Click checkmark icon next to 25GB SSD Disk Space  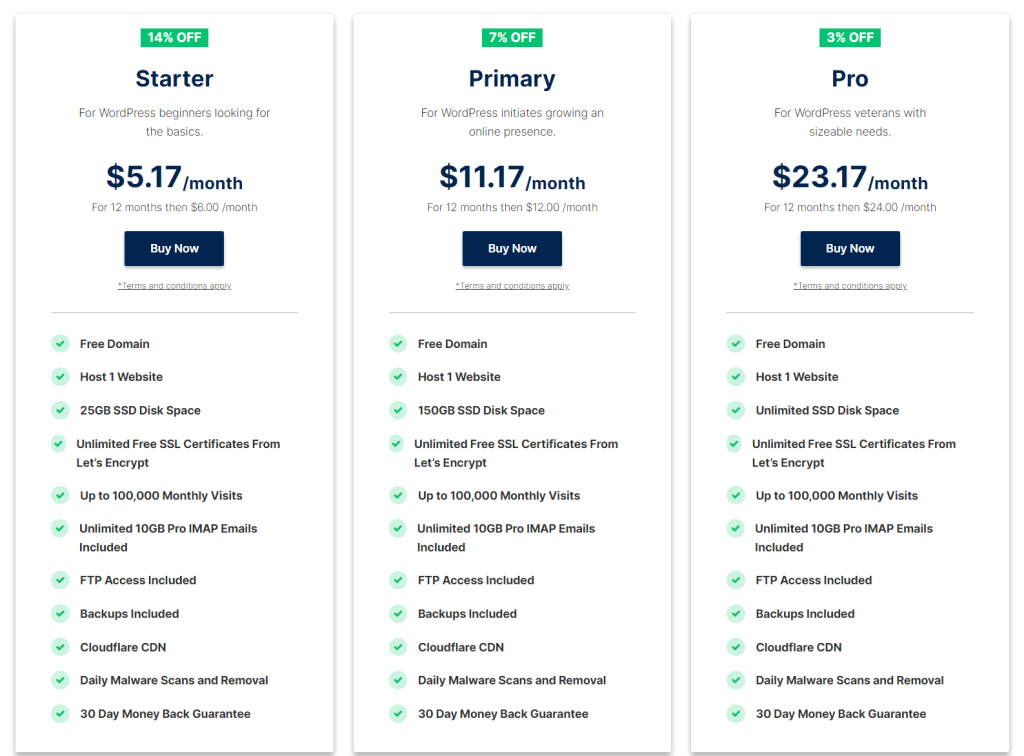pos(60,410)
